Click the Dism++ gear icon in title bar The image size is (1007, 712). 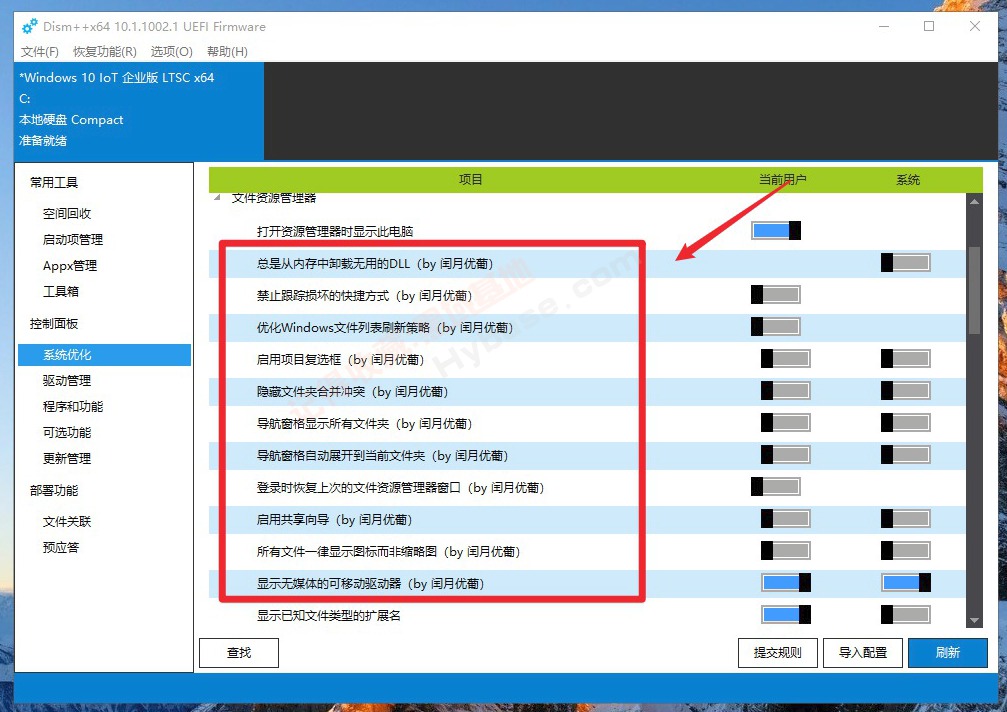point(30,26)
